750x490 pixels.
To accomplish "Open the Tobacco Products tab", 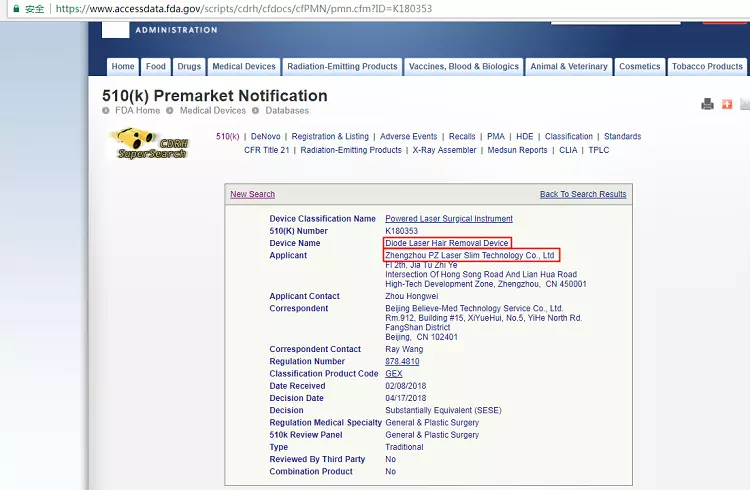I will coord(707,67).
